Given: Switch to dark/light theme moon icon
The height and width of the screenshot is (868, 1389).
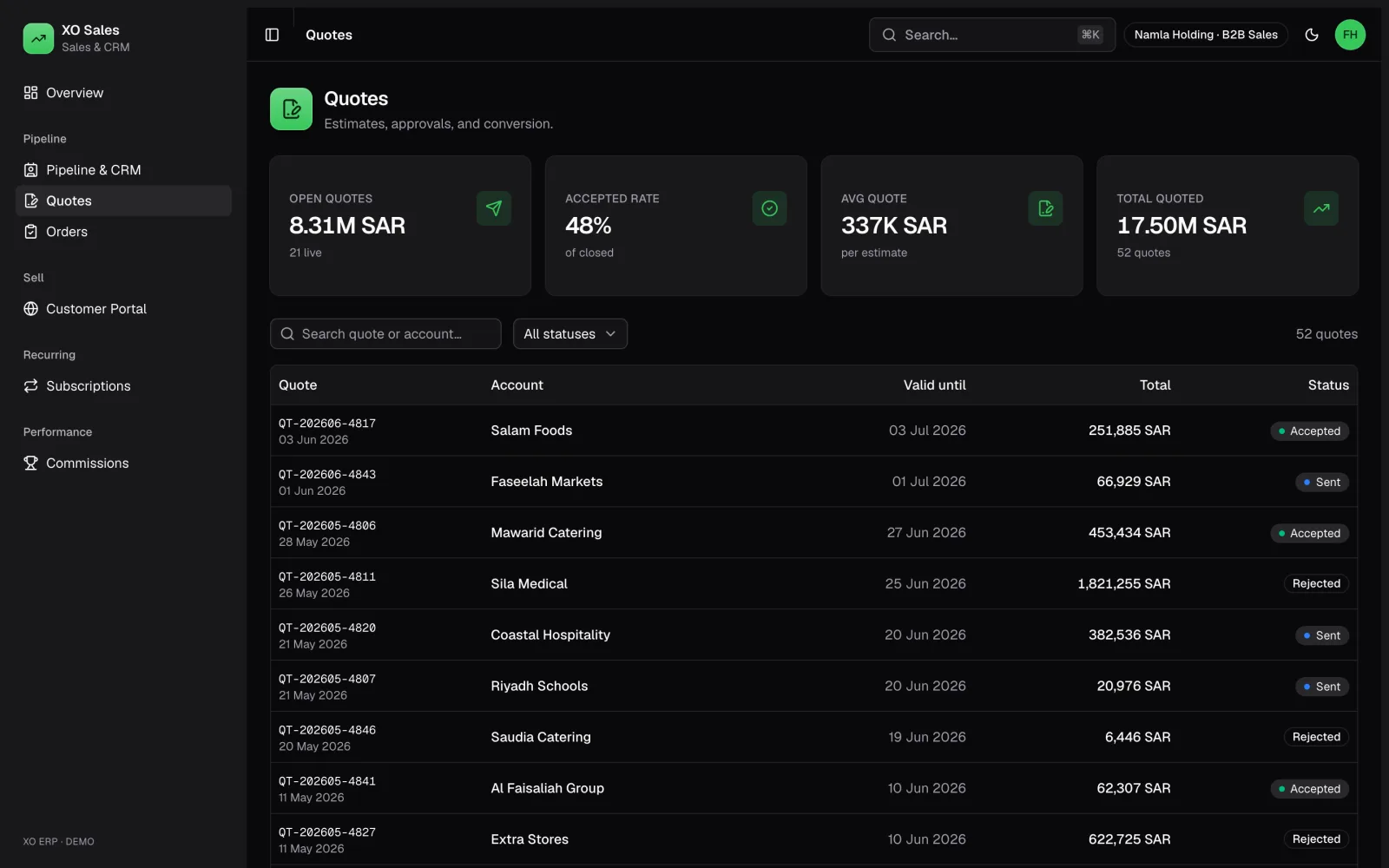Looking at the screenshot, I should [1312, 35].
